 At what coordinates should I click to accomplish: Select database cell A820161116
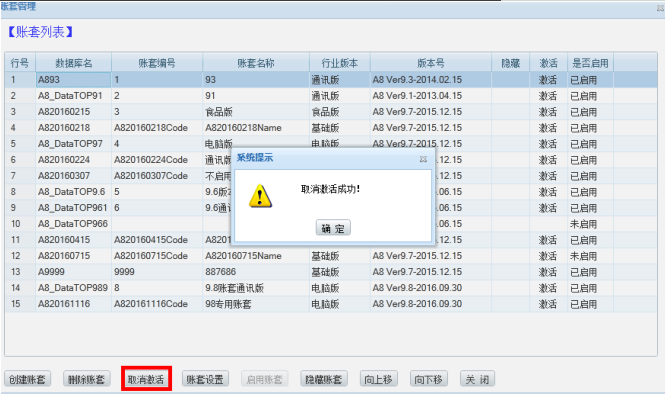pos(73,304)
